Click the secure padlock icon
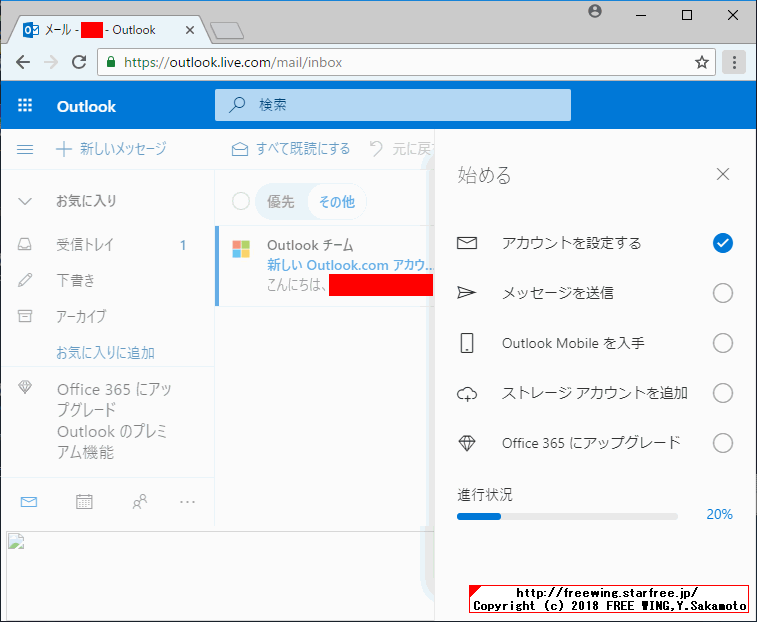The width and height of the screenshot is (757, 622). coord(111,62)
